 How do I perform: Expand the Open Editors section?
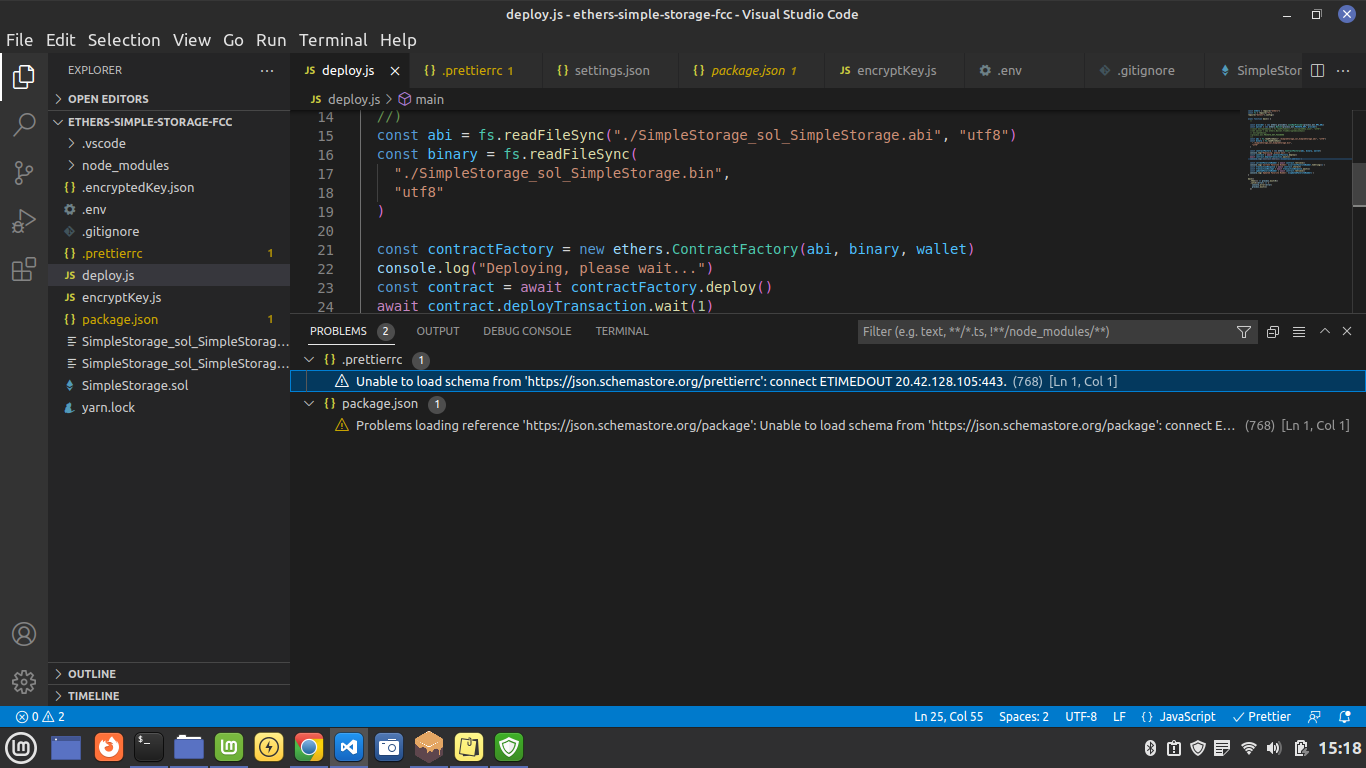[169, 99]
